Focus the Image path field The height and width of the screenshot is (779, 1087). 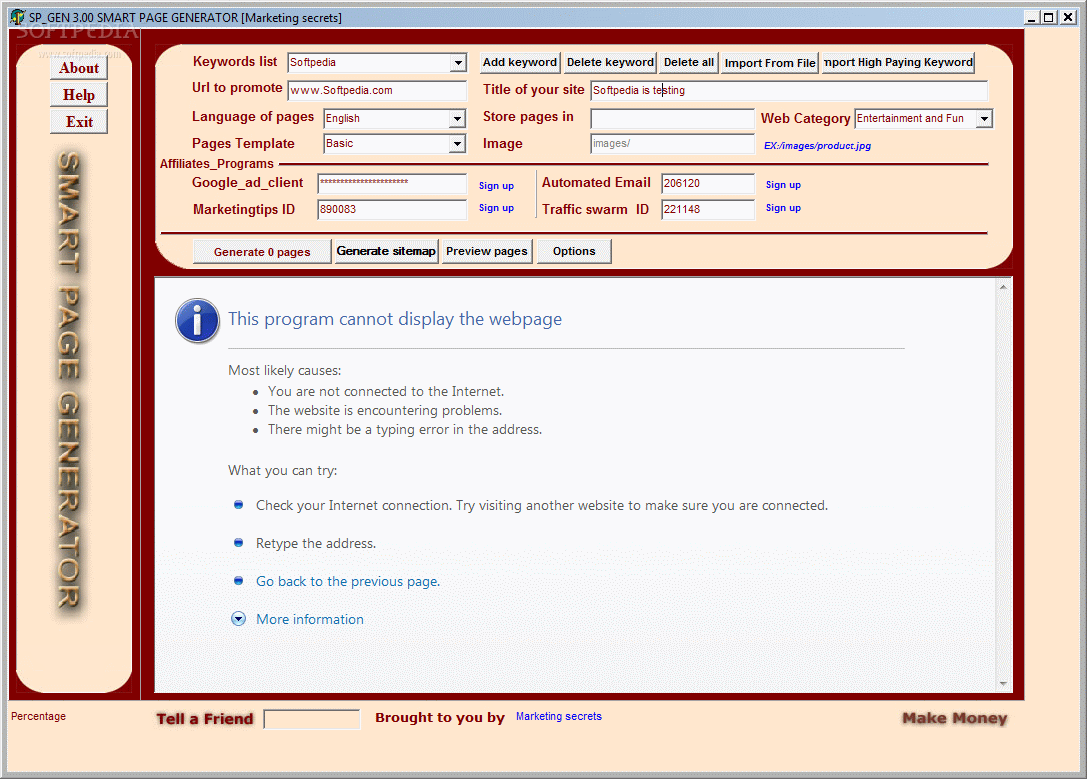click(x=672, y=144)
